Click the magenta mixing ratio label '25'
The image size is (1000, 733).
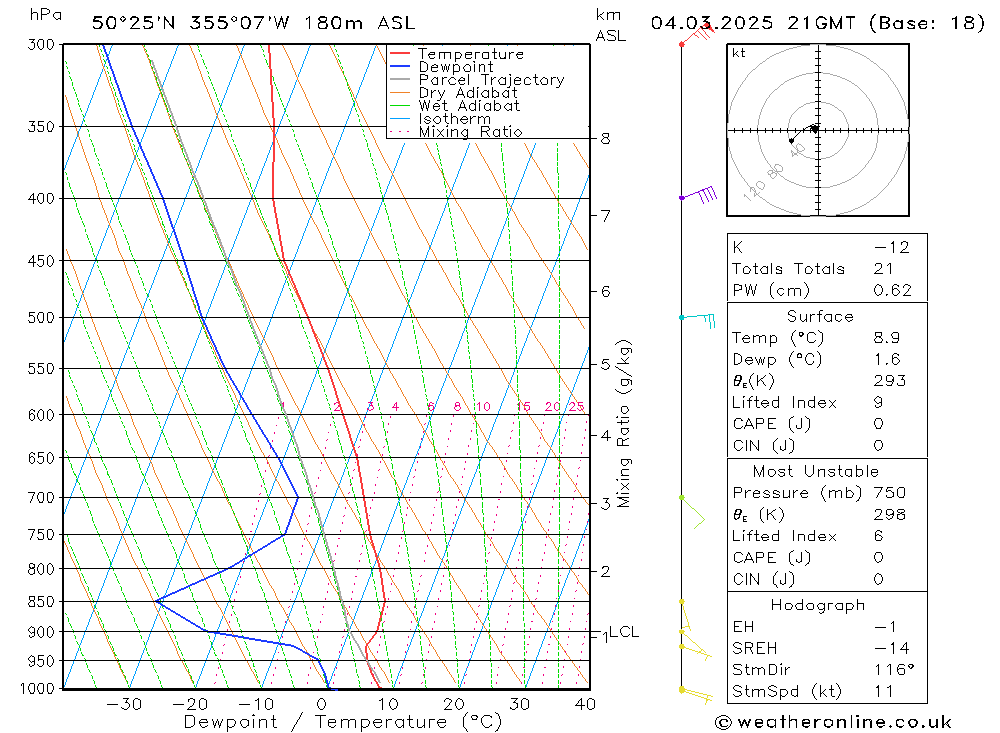click(x=577, y=407)
